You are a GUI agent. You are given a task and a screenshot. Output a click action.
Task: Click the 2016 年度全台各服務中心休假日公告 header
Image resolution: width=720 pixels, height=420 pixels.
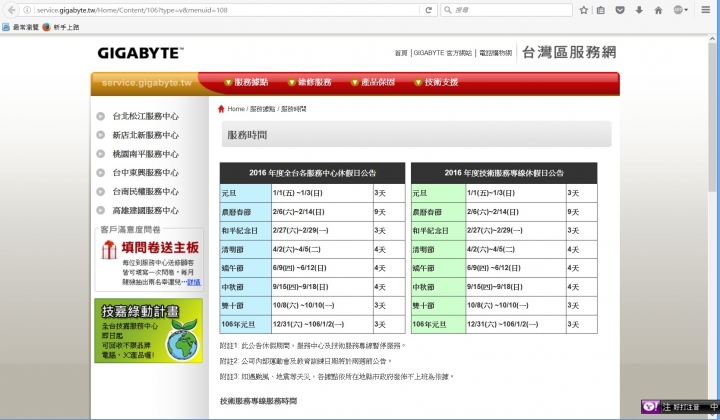312,173
